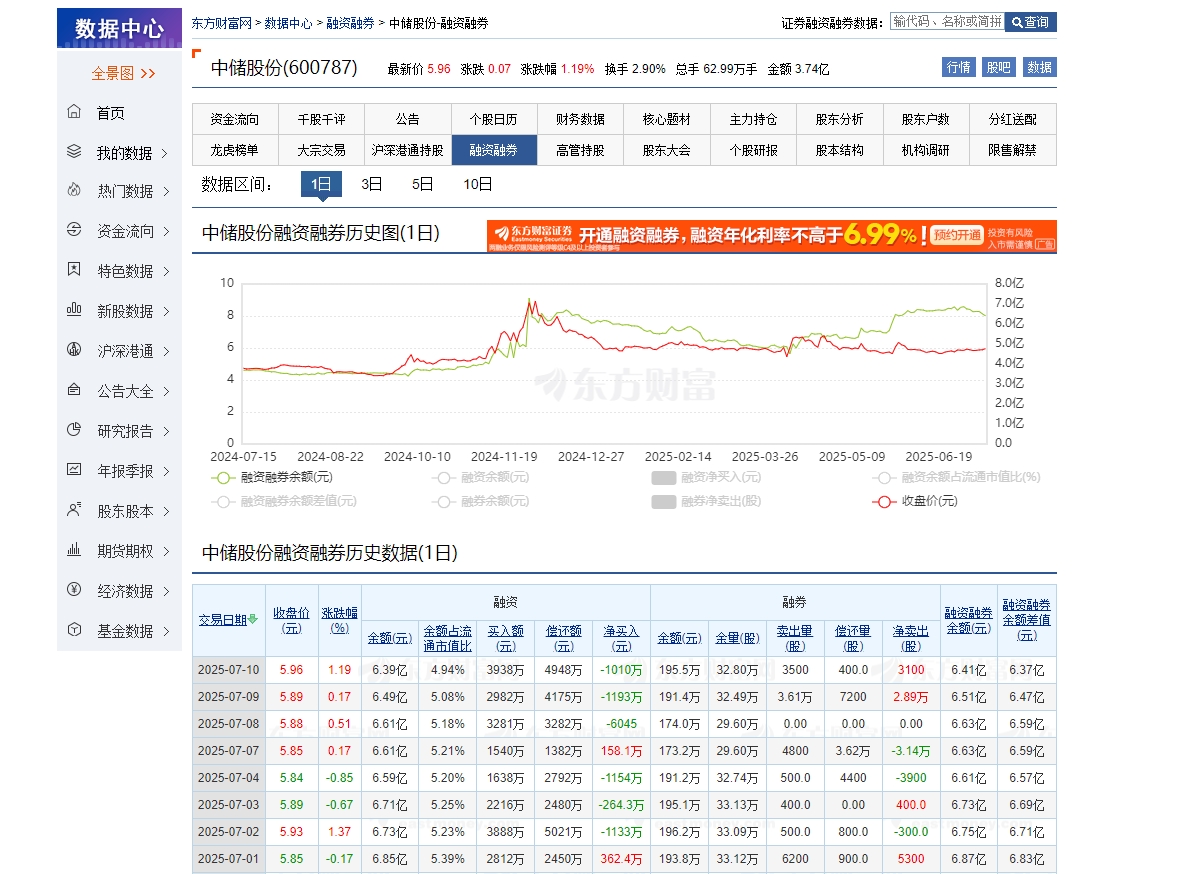Viewport: 1201px width, 874px height.
Task: Expand the 基金数据 sidebar chevron
Action: point(165,631)
